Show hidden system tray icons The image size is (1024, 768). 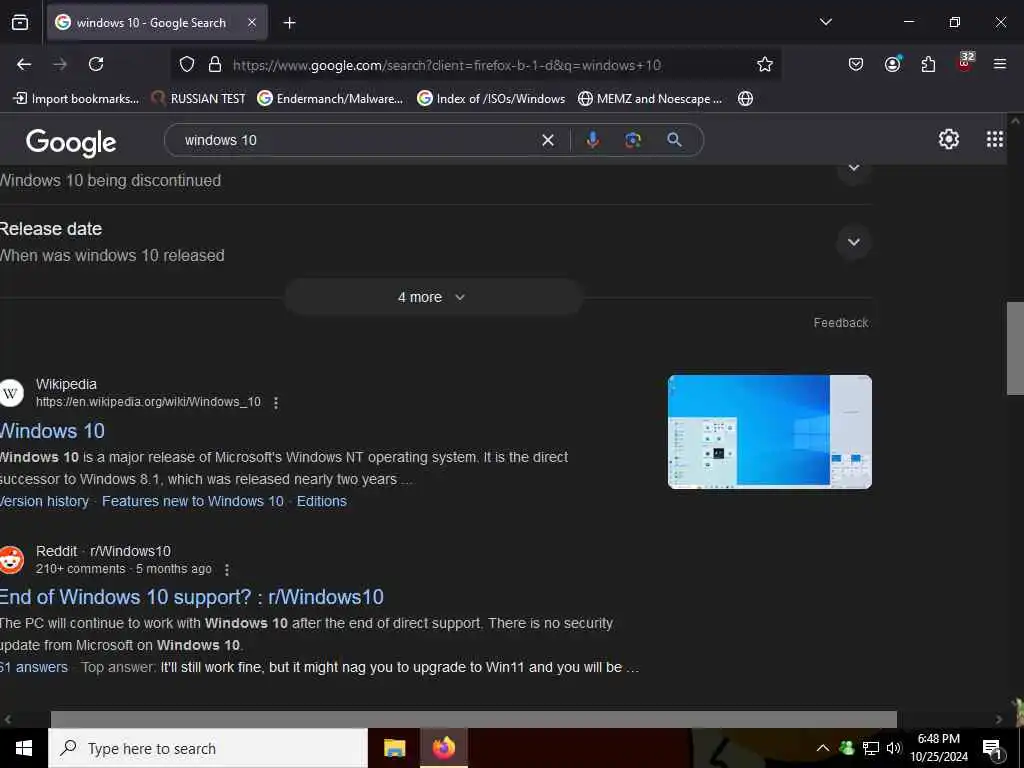click(x=823, y=748)
